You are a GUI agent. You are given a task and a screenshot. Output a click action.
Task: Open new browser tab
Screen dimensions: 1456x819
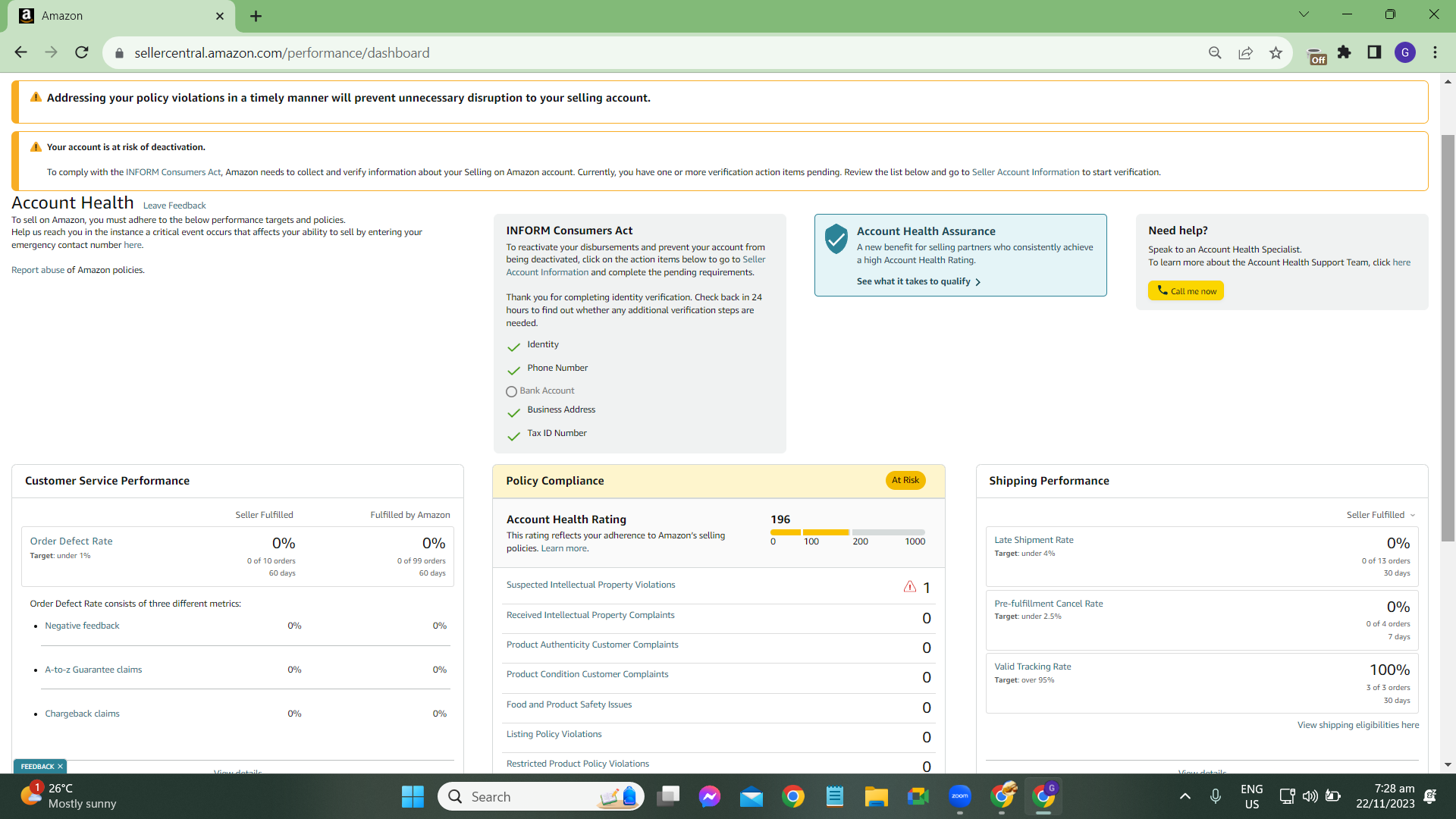click(x=256, y=16)
